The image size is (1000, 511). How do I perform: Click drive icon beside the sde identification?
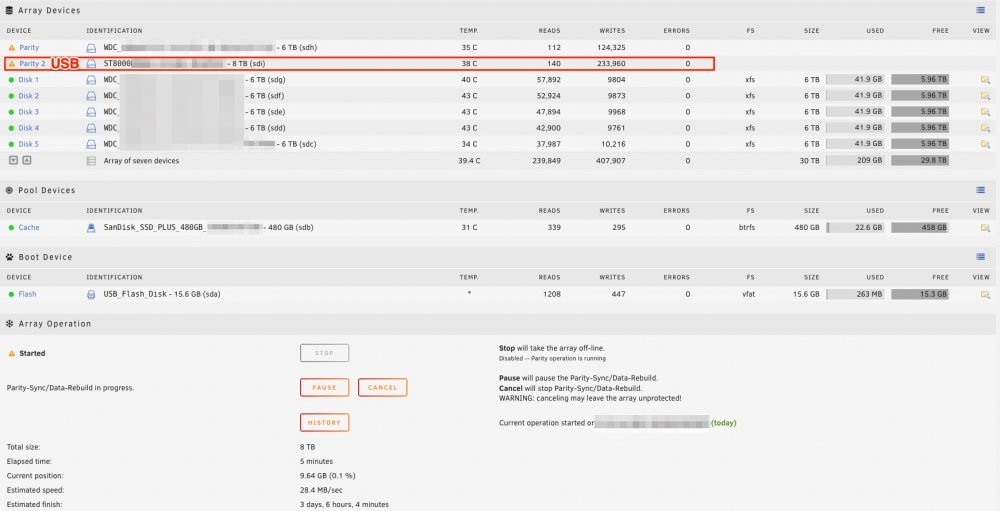point(91,112)
